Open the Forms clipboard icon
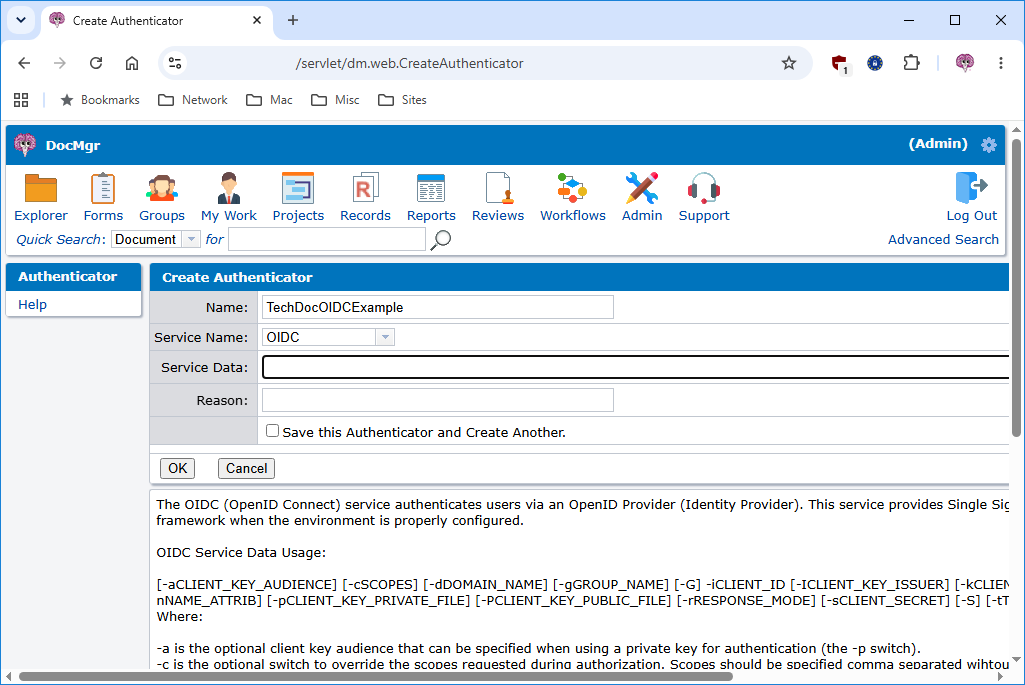The width and height of the screenshot is (1025, 685). pyautogui.click(x=103, y=189)
